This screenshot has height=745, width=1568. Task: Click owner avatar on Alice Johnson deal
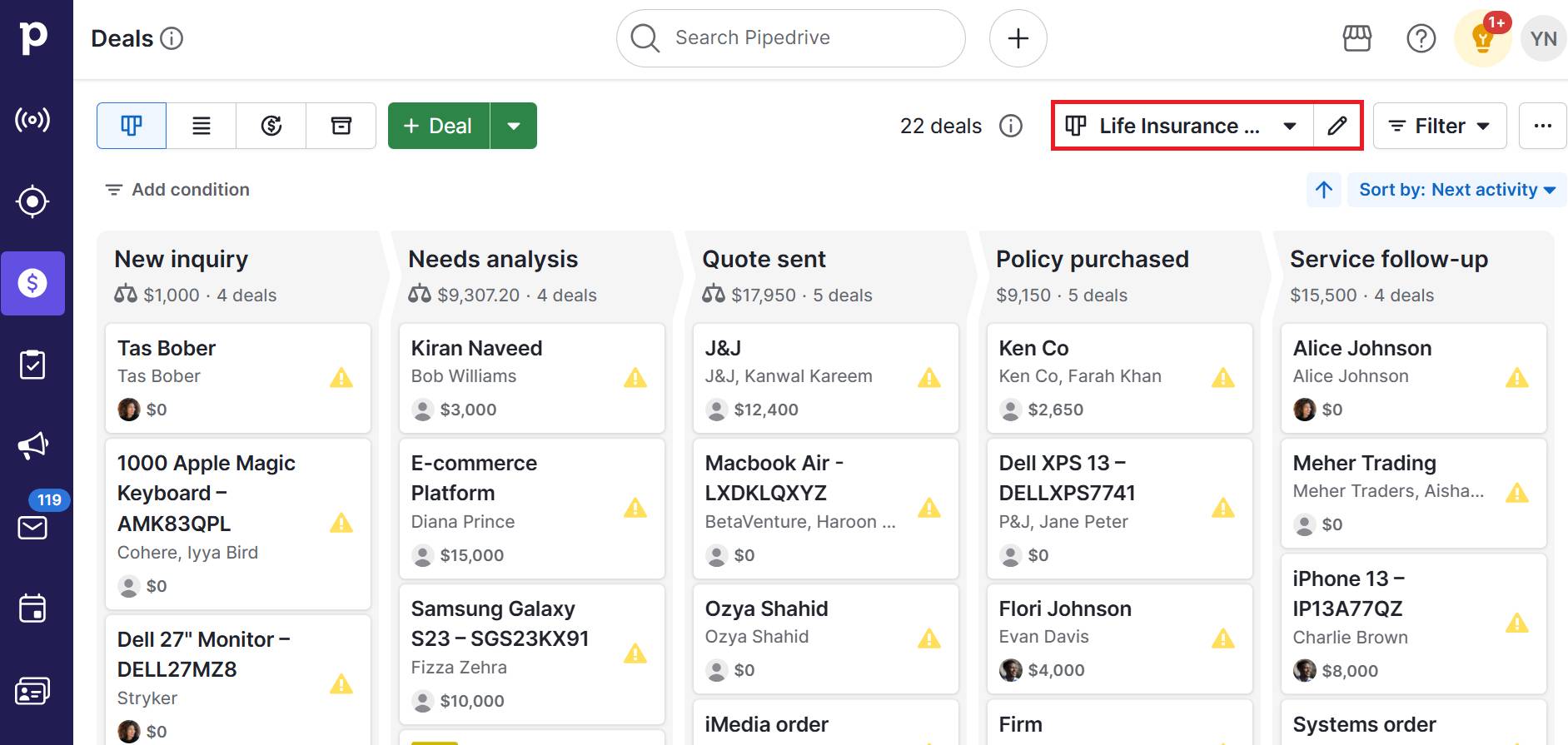coord(1304,410)
